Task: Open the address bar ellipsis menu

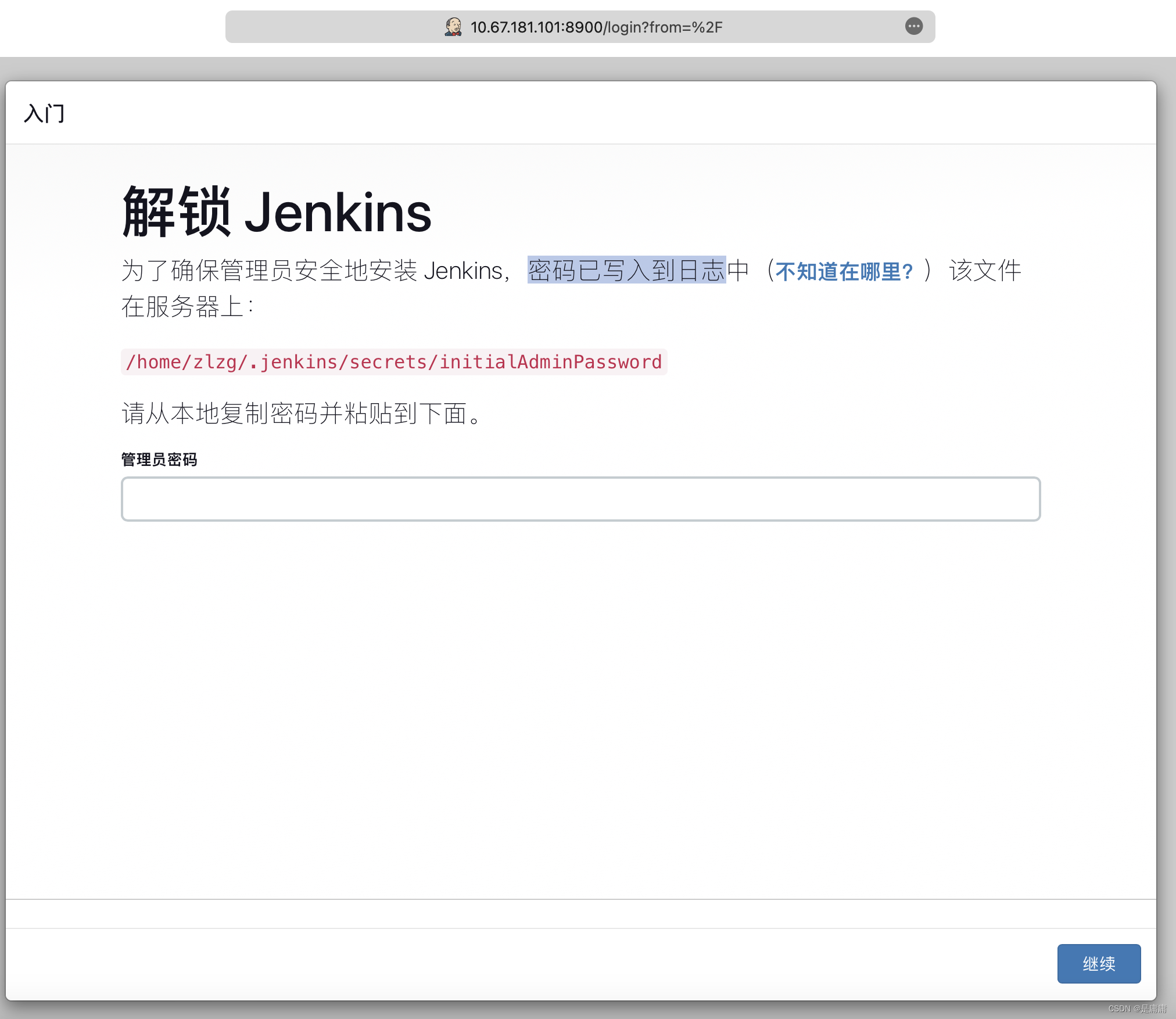Action: 913,26
